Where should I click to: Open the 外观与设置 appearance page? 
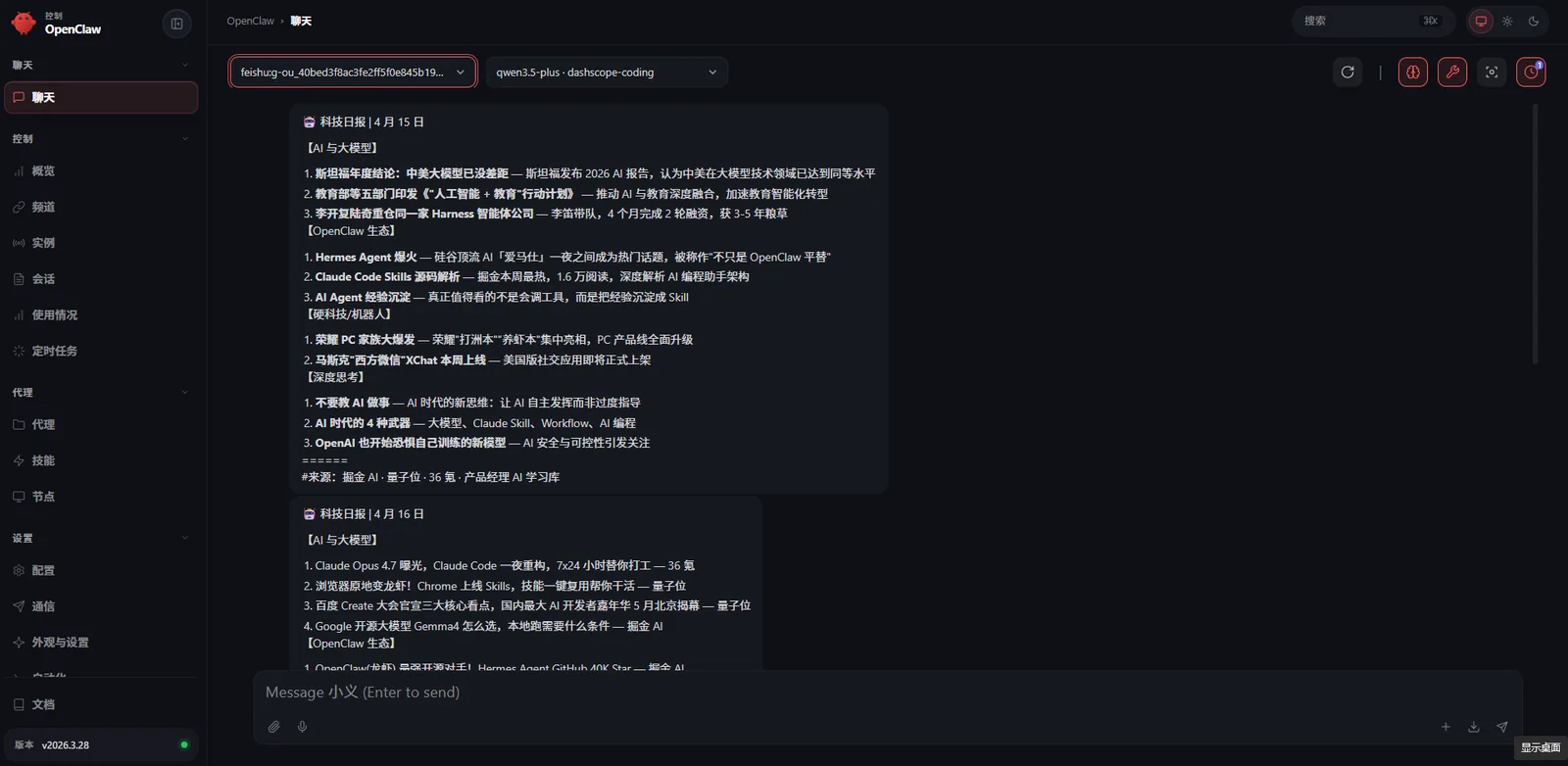(x=101, y=643)
